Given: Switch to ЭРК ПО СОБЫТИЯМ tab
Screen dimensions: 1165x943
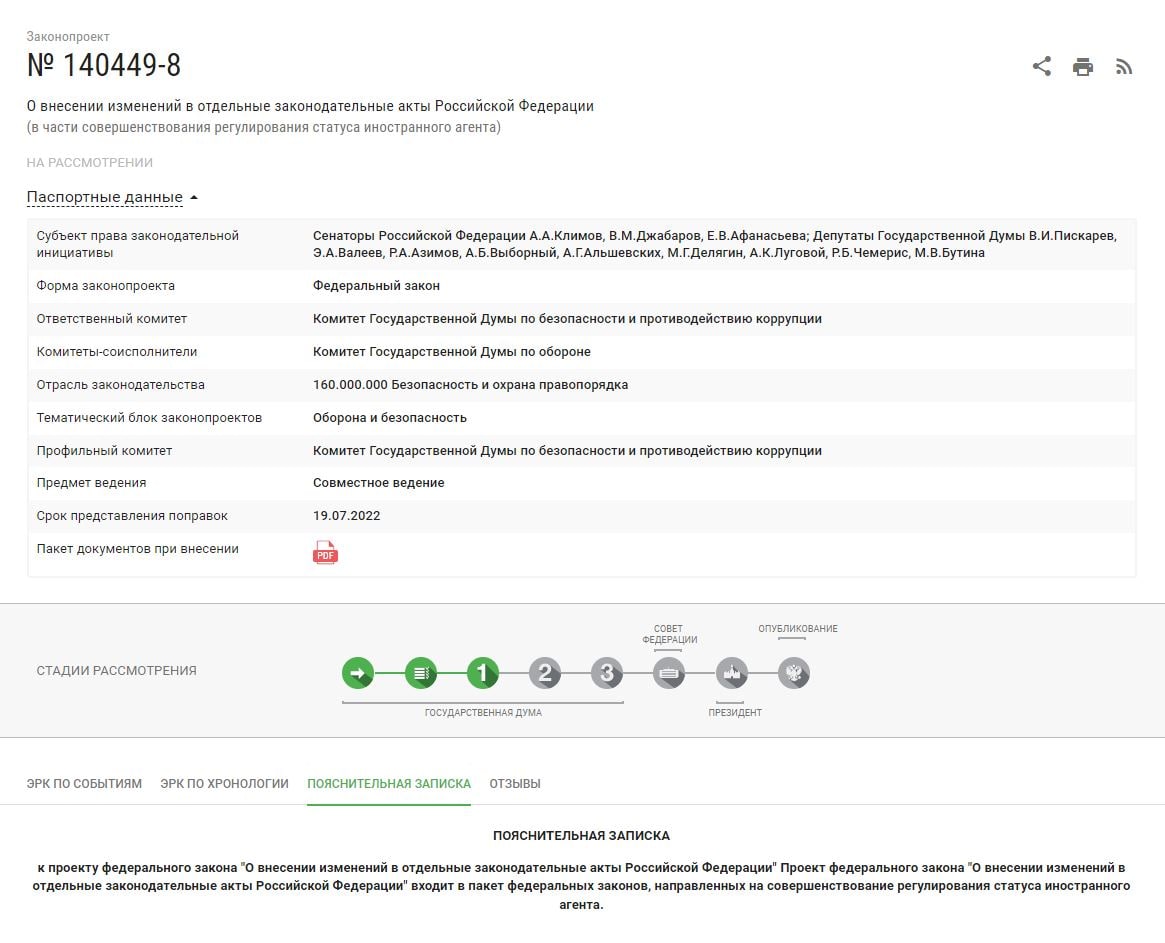Looking at the screenshot, I should [x=84, y=784].
